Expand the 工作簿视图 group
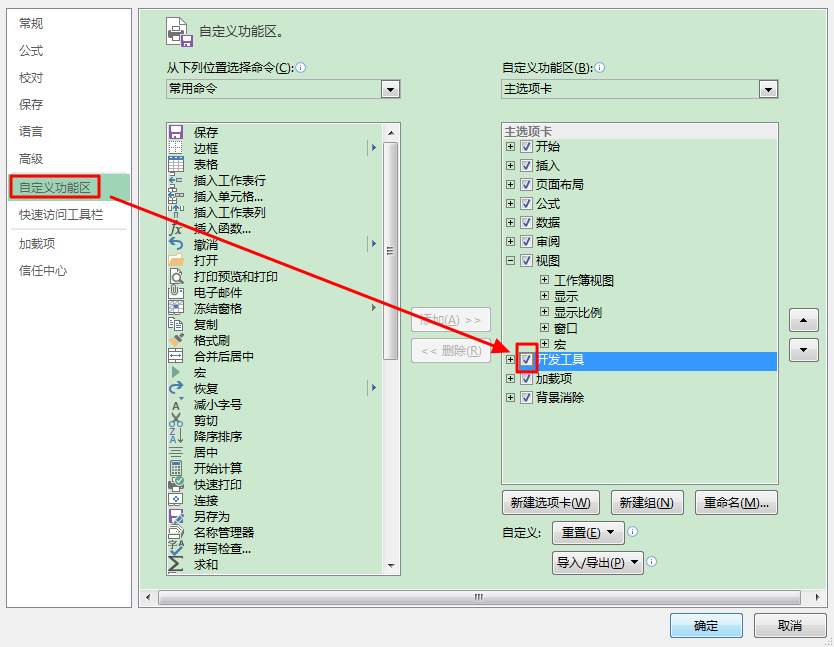 pyautogui.click(x=544, y=279)
